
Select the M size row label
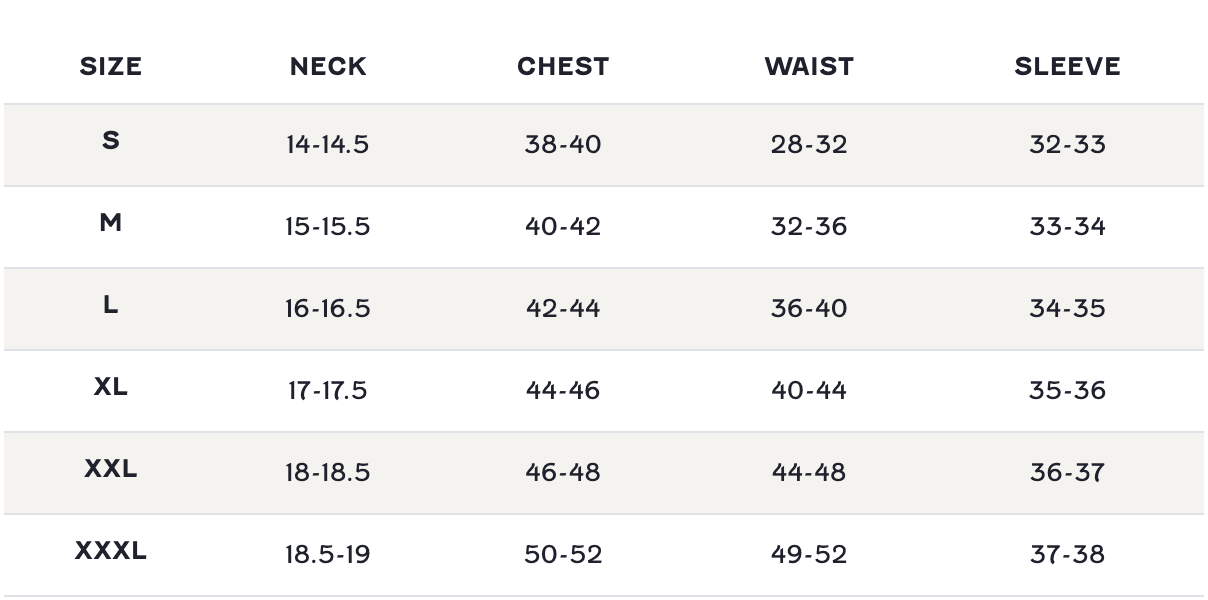click(111, 223)
